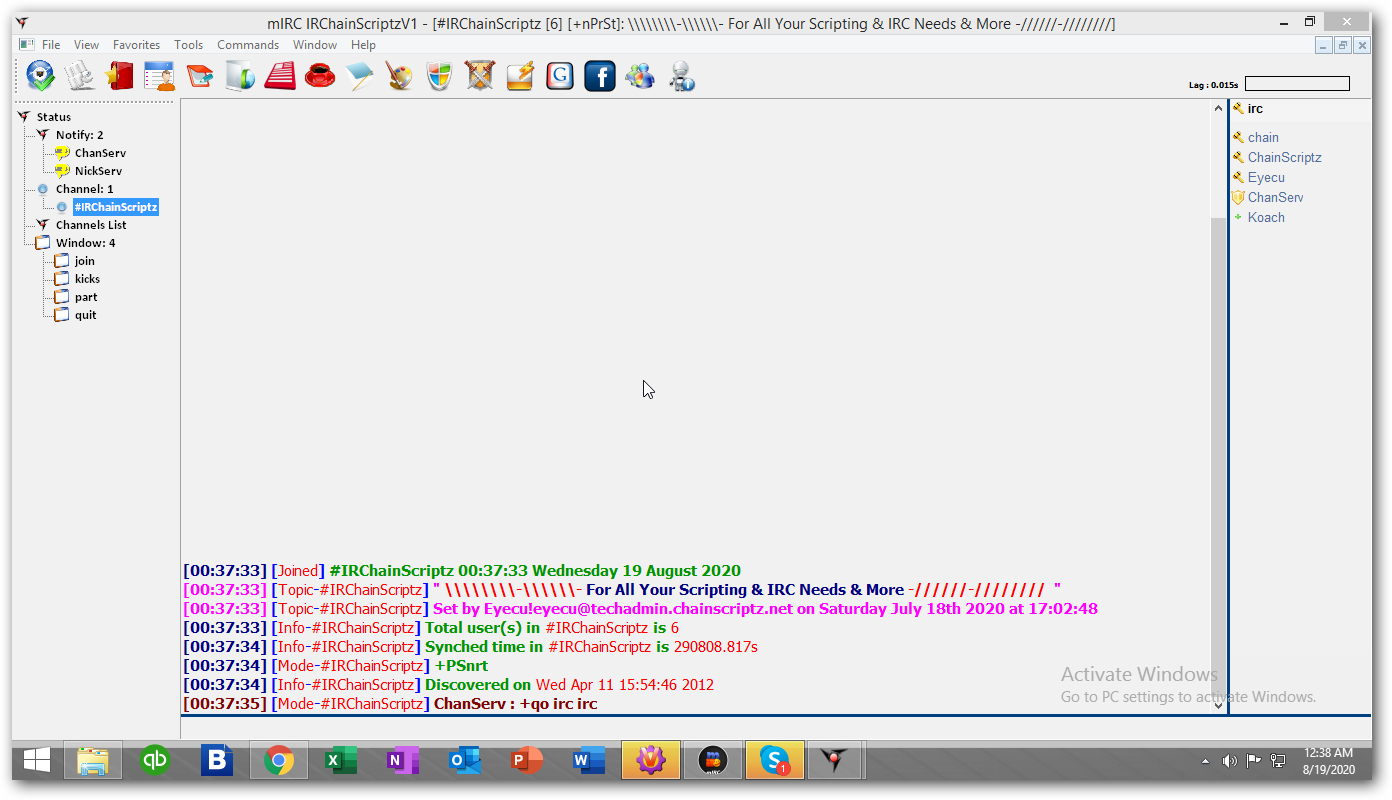Select Channels List in the sidebar tree
The image size is (1392, 800).
tap(91, 225)
